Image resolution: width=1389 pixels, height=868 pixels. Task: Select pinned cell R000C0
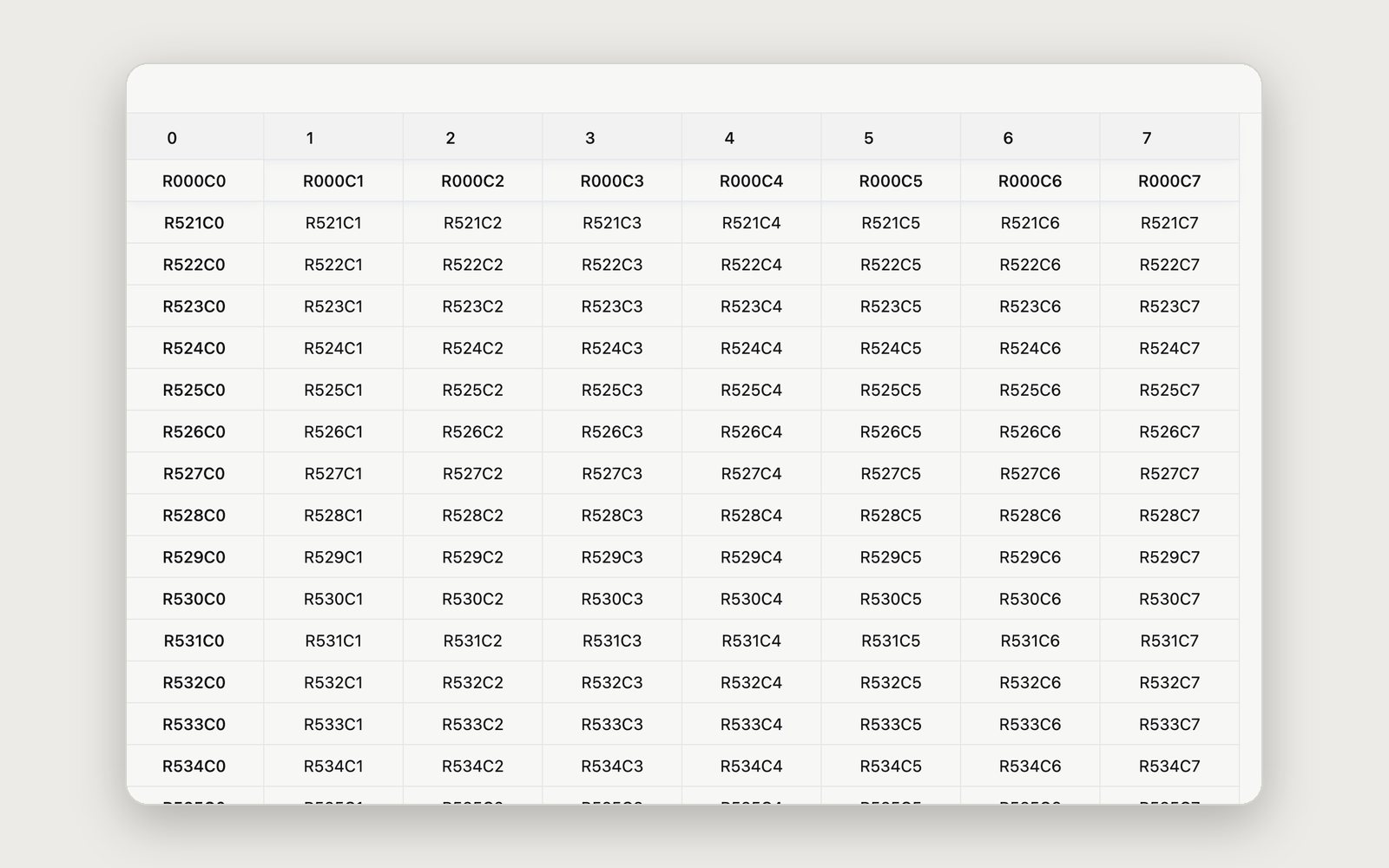tap(194, 181)
